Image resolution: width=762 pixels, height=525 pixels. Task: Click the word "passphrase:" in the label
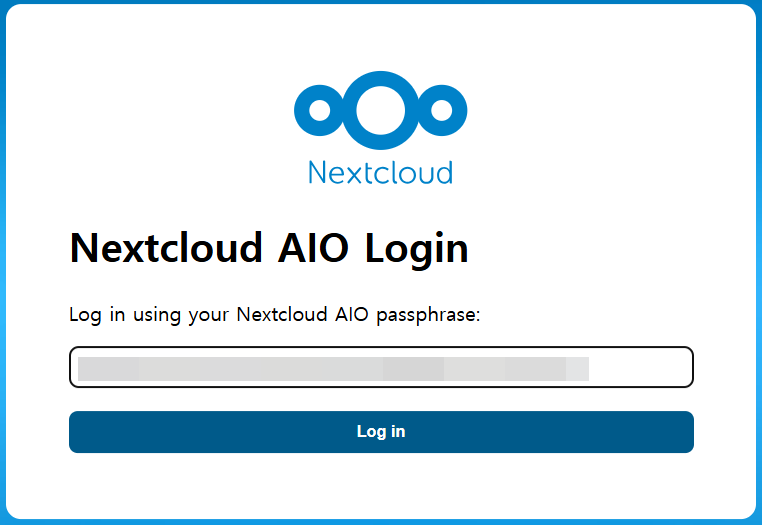pos(430,316)
